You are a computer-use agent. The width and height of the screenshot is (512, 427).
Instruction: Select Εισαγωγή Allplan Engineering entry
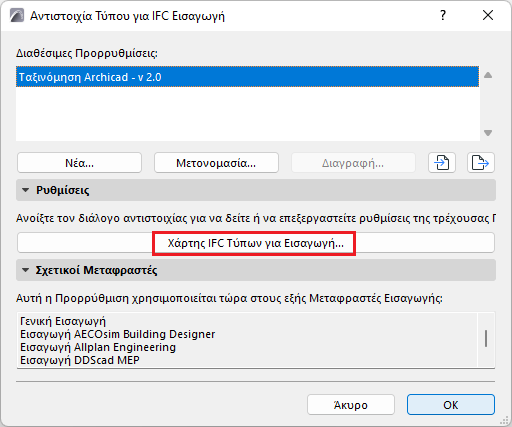click(x=98, y=347)
